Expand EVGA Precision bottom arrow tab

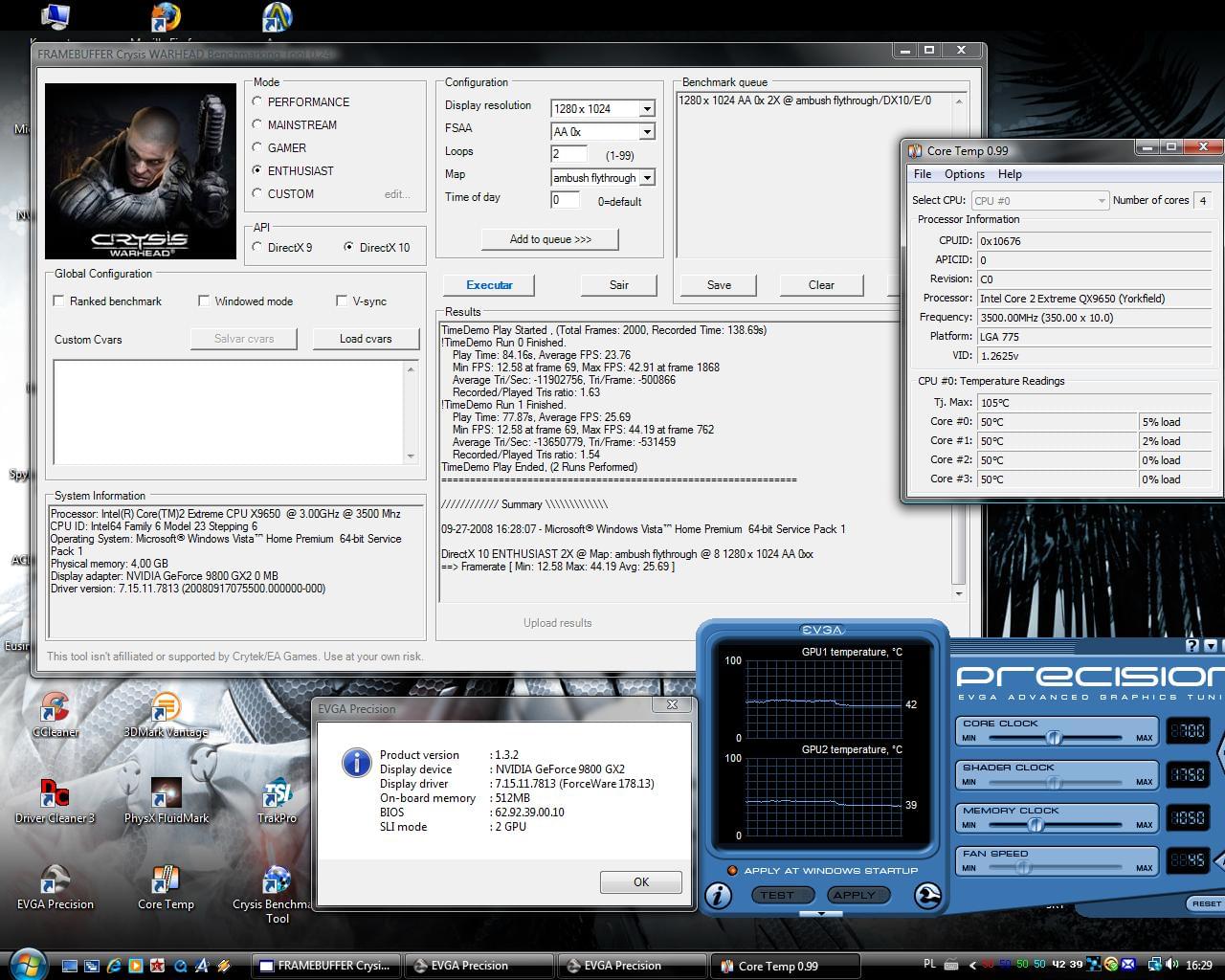[x=821, y=913]
